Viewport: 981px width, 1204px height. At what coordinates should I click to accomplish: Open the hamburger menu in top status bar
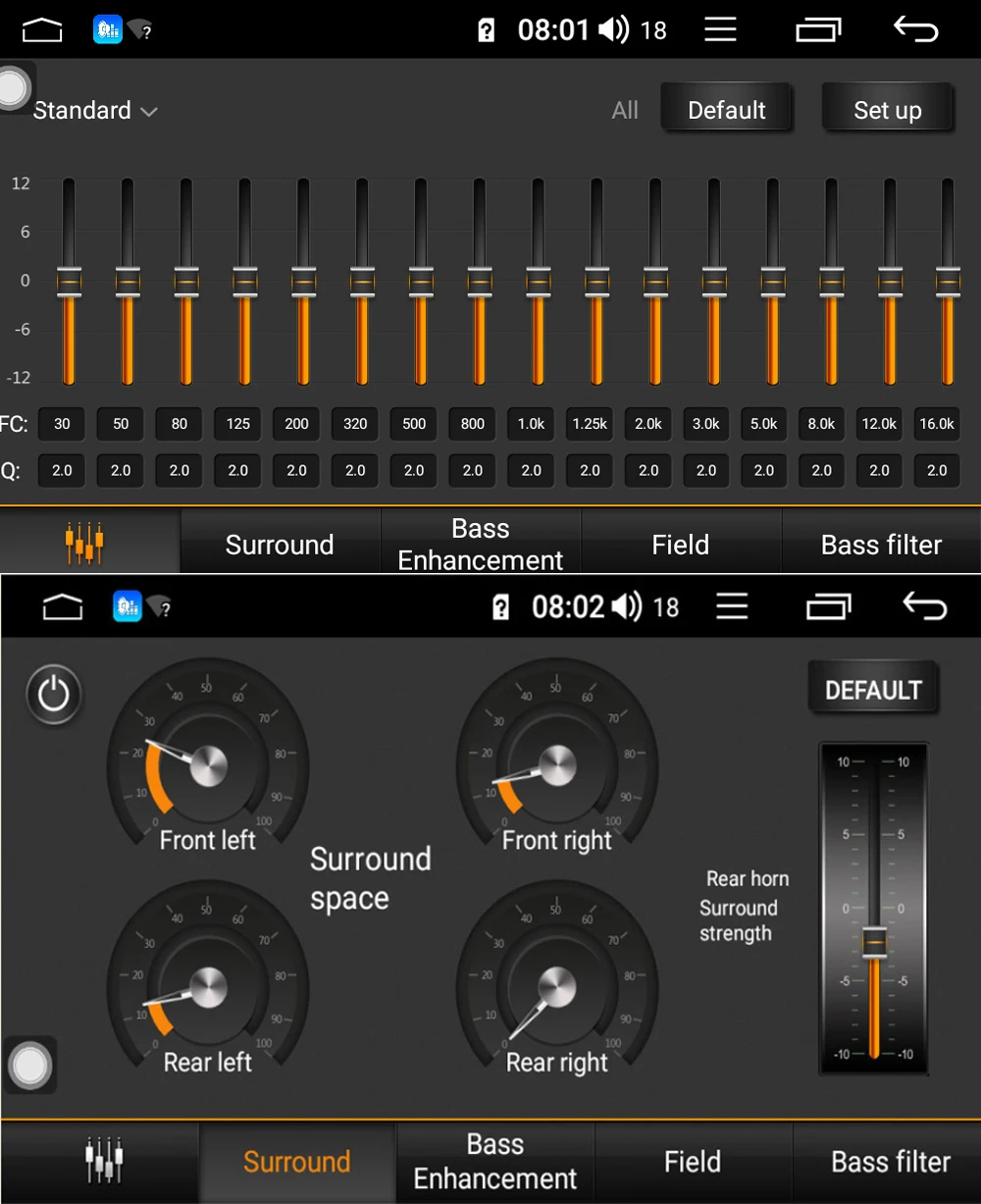coord(720,30)
